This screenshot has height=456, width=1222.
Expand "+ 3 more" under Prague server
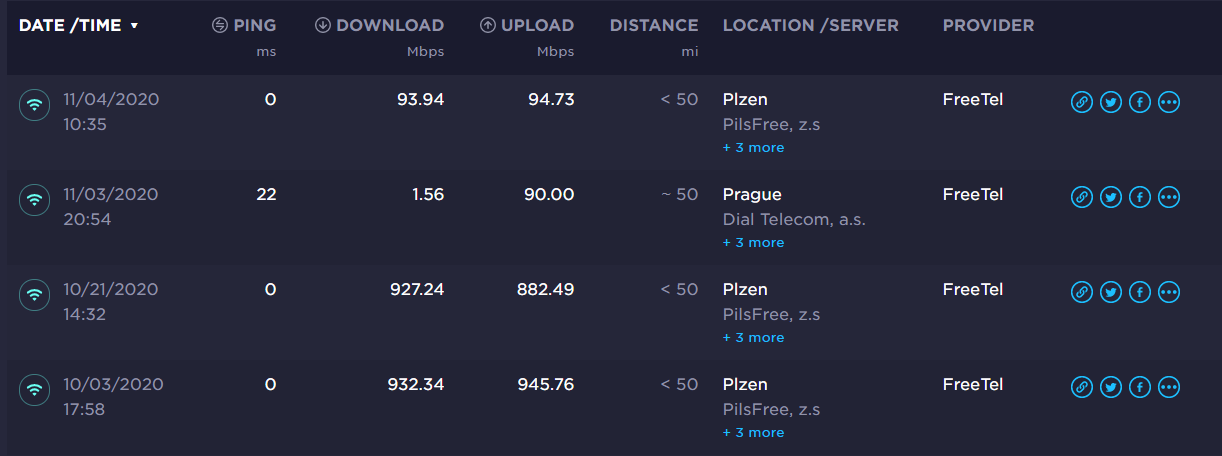(x=753, y=243)
